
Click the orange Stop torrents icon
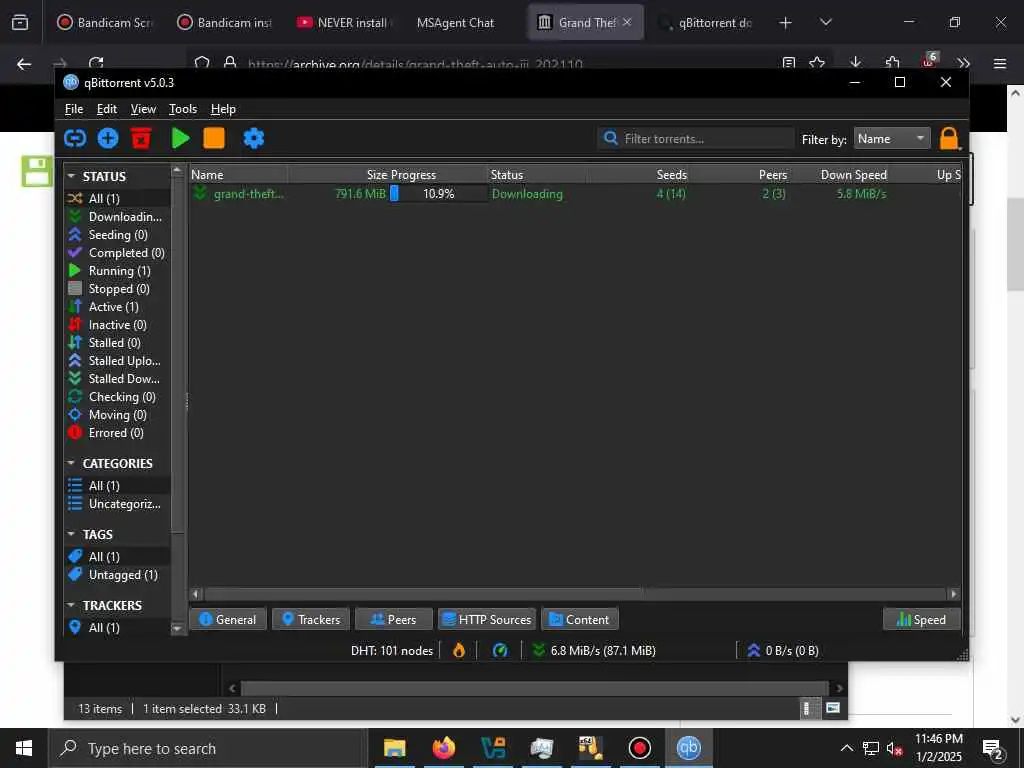pyautogui.click(x=214, y=138)
